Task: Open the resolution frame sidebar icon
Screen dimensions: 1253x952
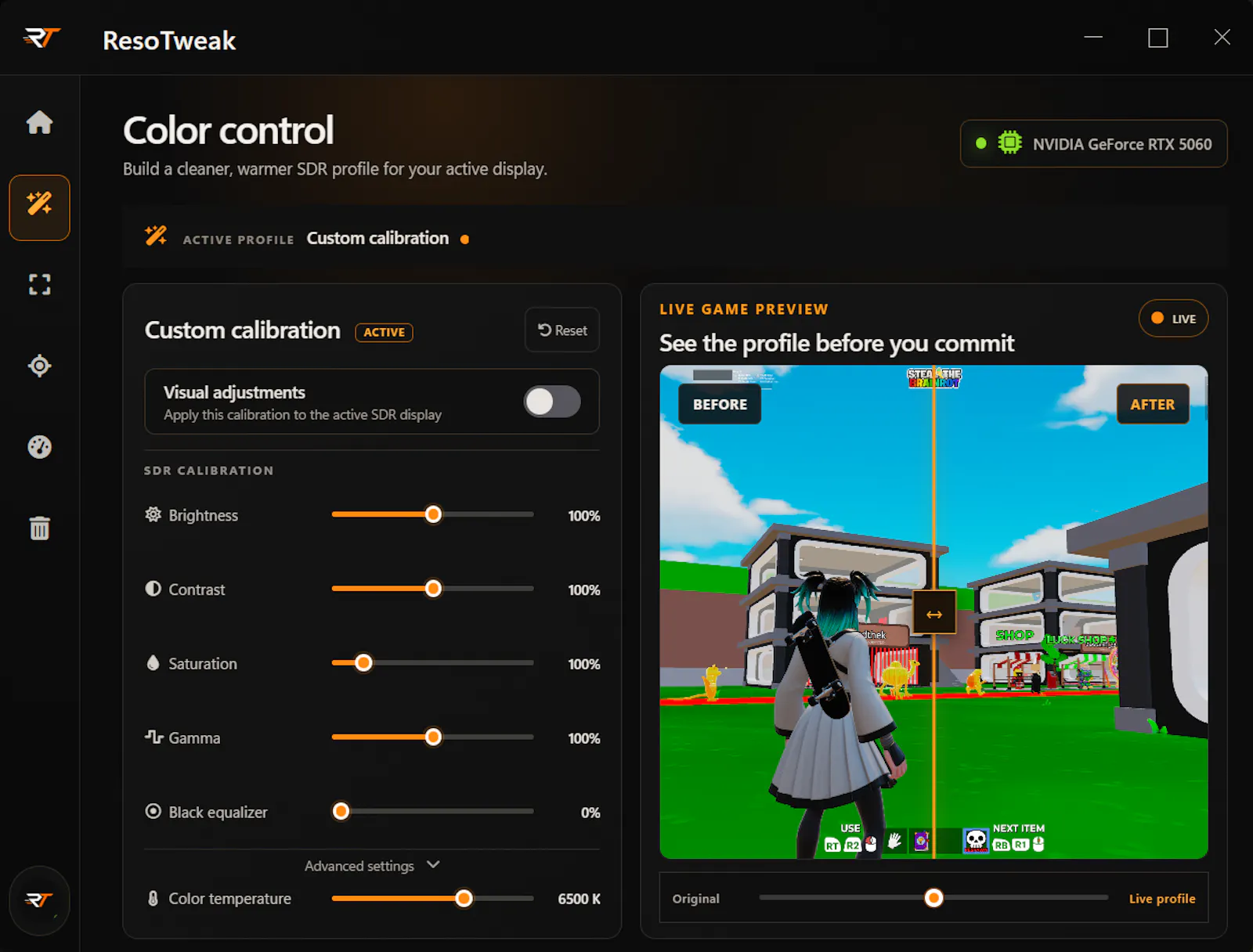Action: (39, 284)
